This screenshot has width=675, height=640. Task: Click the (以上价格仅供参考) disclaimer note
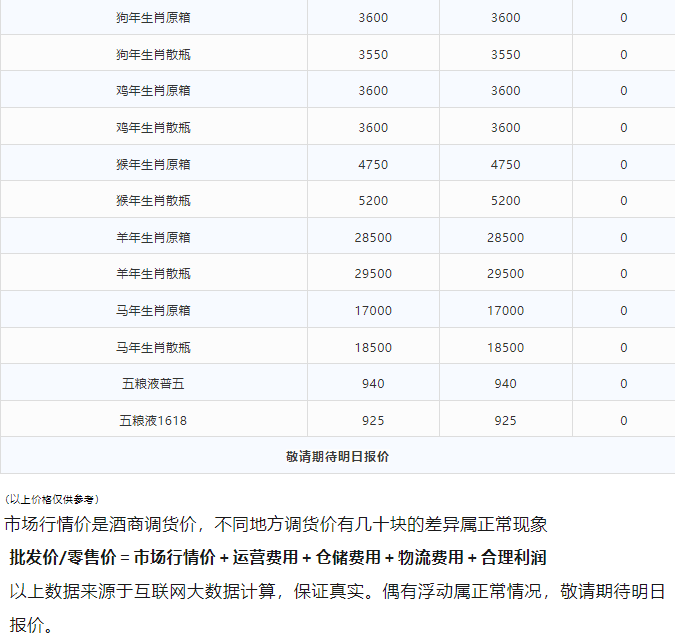tap(52, 500)
